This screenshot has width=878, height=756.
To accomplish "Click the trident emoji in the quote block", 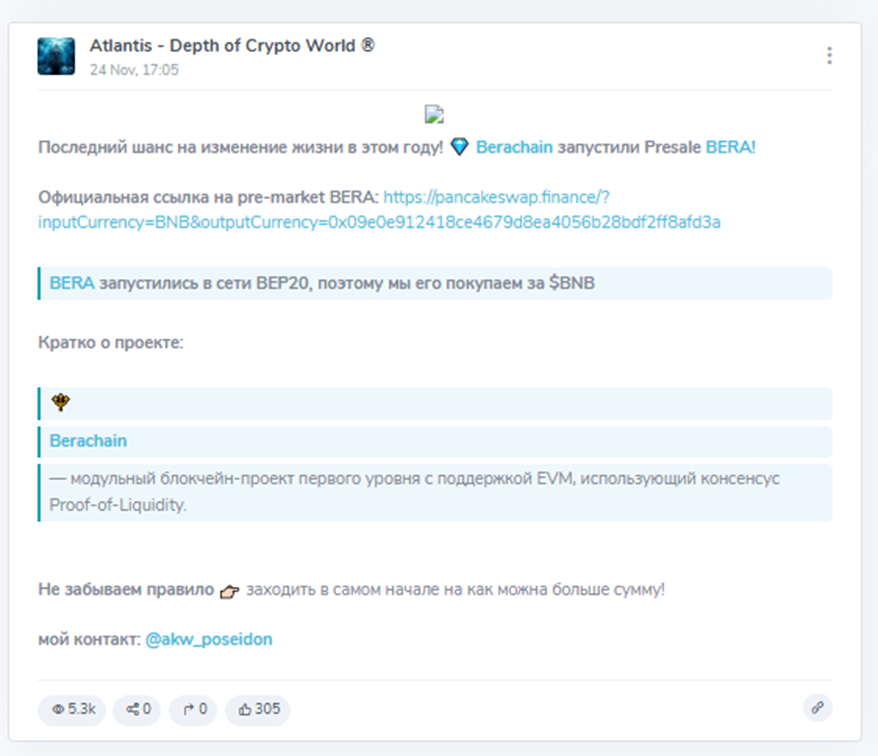I will click(60, 402).
